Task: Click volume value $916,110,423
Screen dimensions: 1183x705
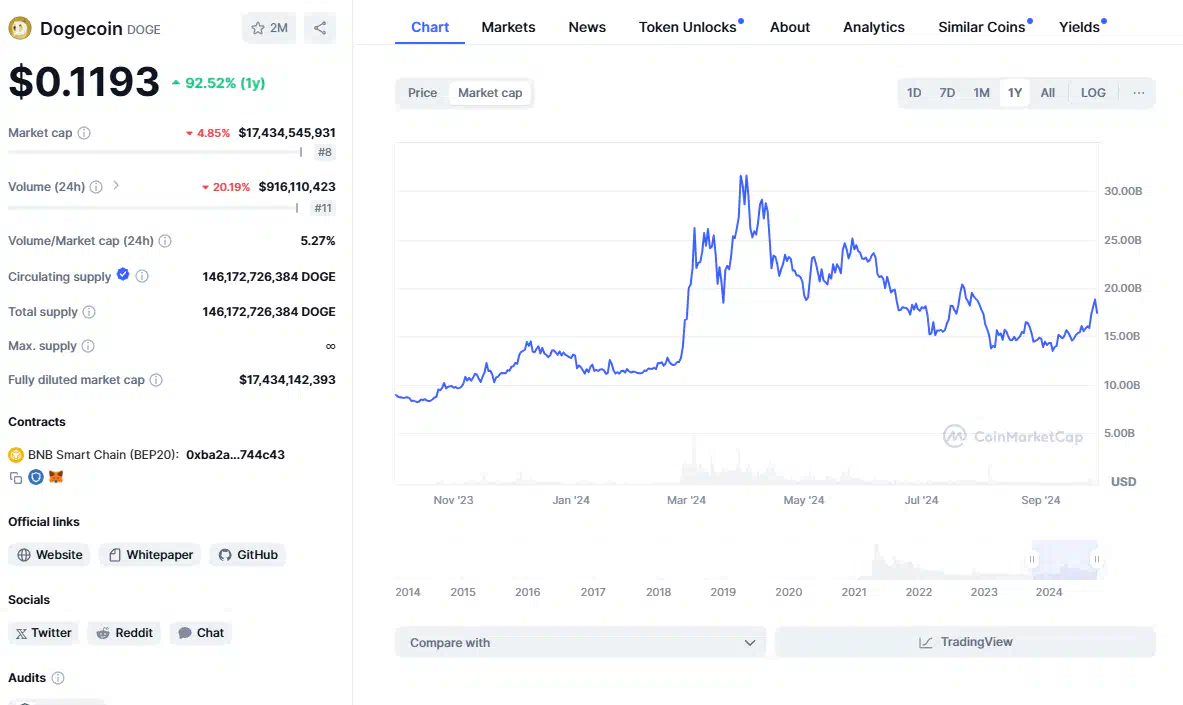Action: pos(297,186)
